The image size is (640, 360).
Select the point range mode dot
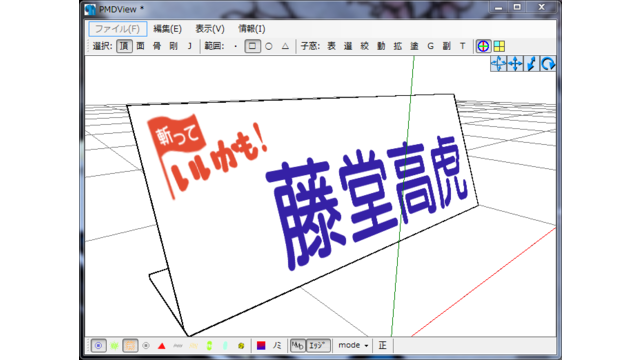tap(236, 46)
